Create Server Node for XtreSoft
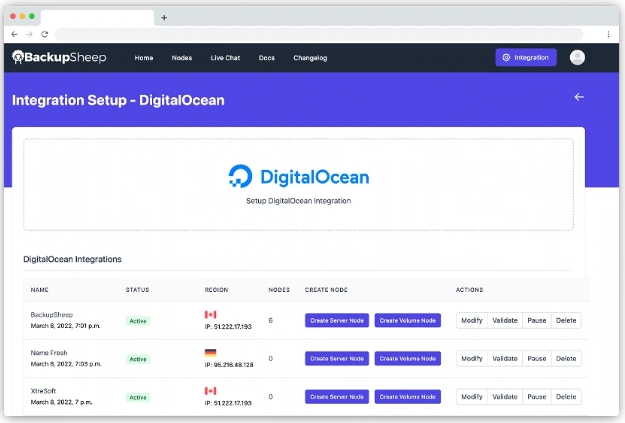The width and height of the screenshot is (625, 423). [x=337, y=397]
